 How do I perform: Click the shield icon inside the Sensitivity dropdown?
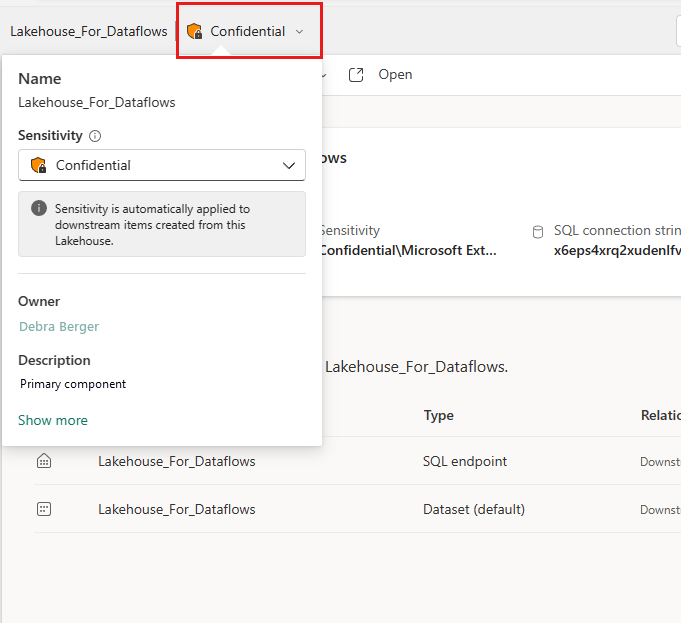[x=39, y=165]
